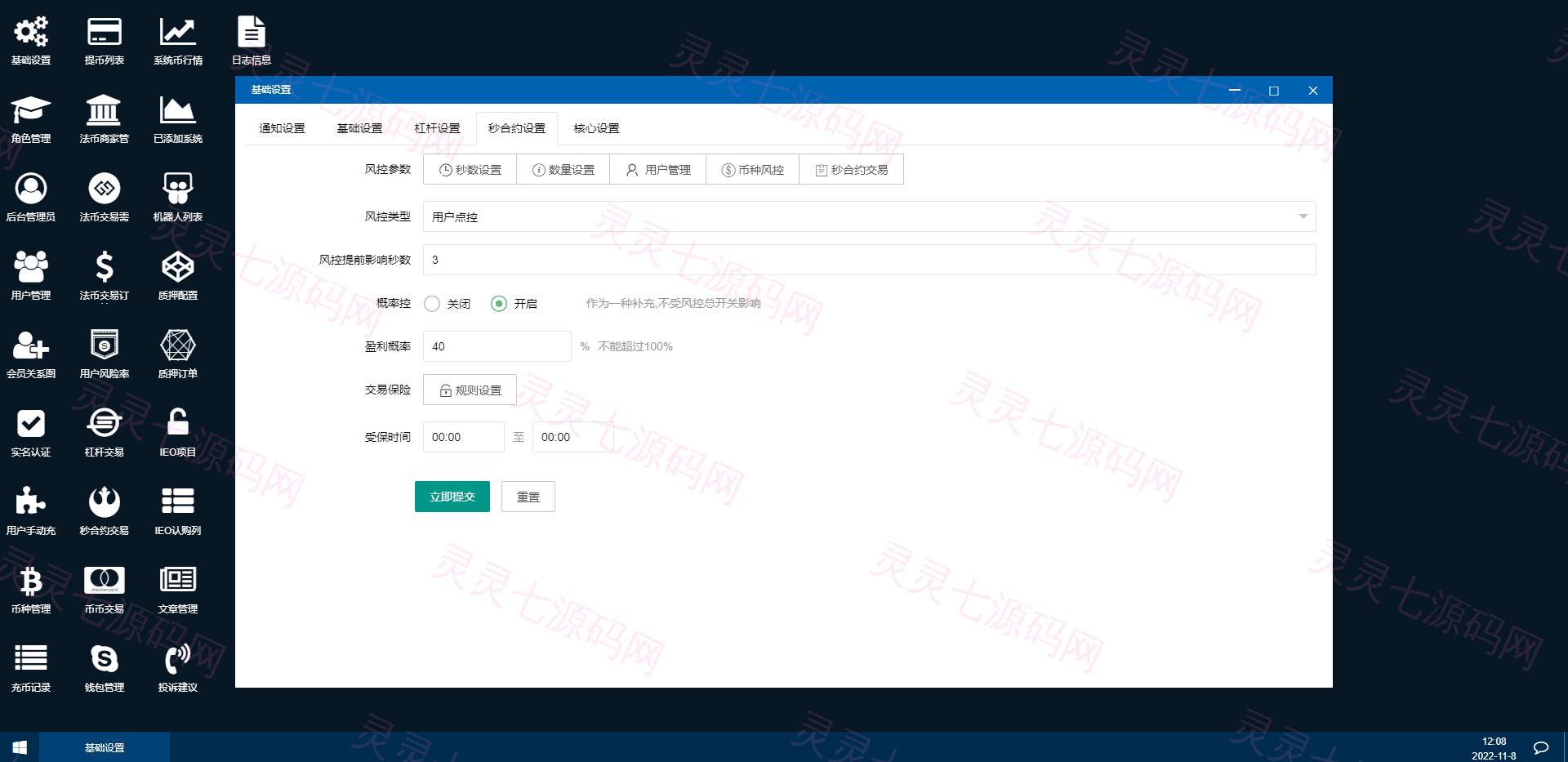
Task: Click the 受保时间 start time field
Action: click(x=464, y=437)
